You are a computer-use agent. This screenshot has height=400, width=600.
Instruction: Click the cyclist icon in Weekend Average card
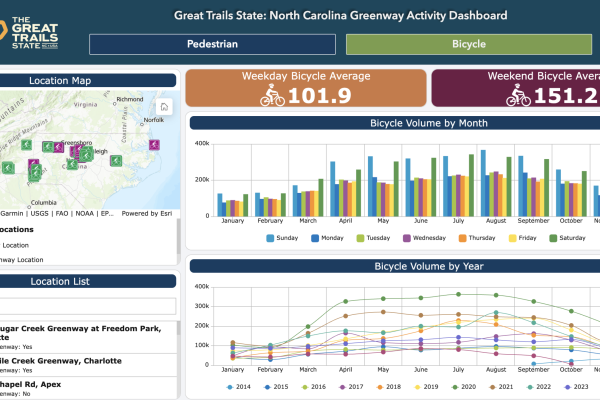(x=518, y=95)
